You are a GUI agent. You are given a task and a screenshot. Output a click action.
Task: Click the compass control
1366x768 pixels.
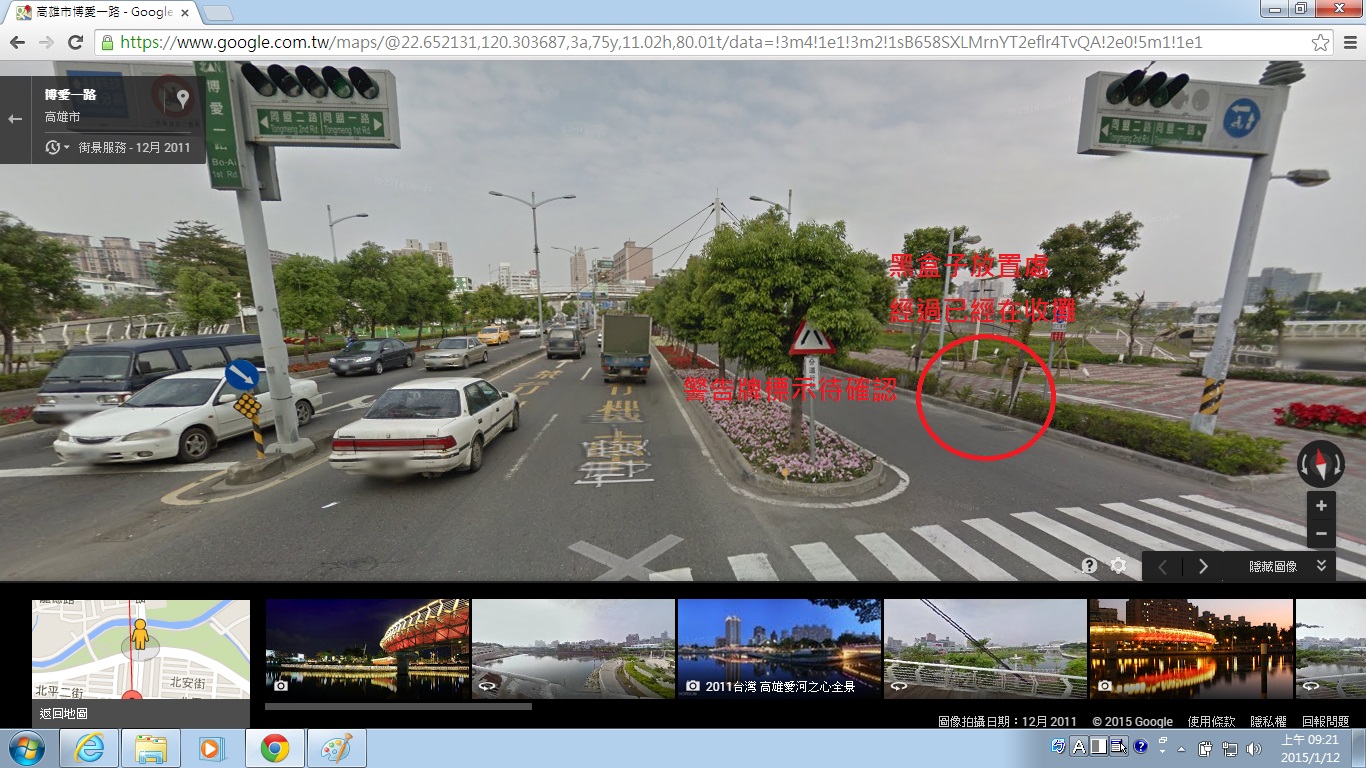(1320, 465)
